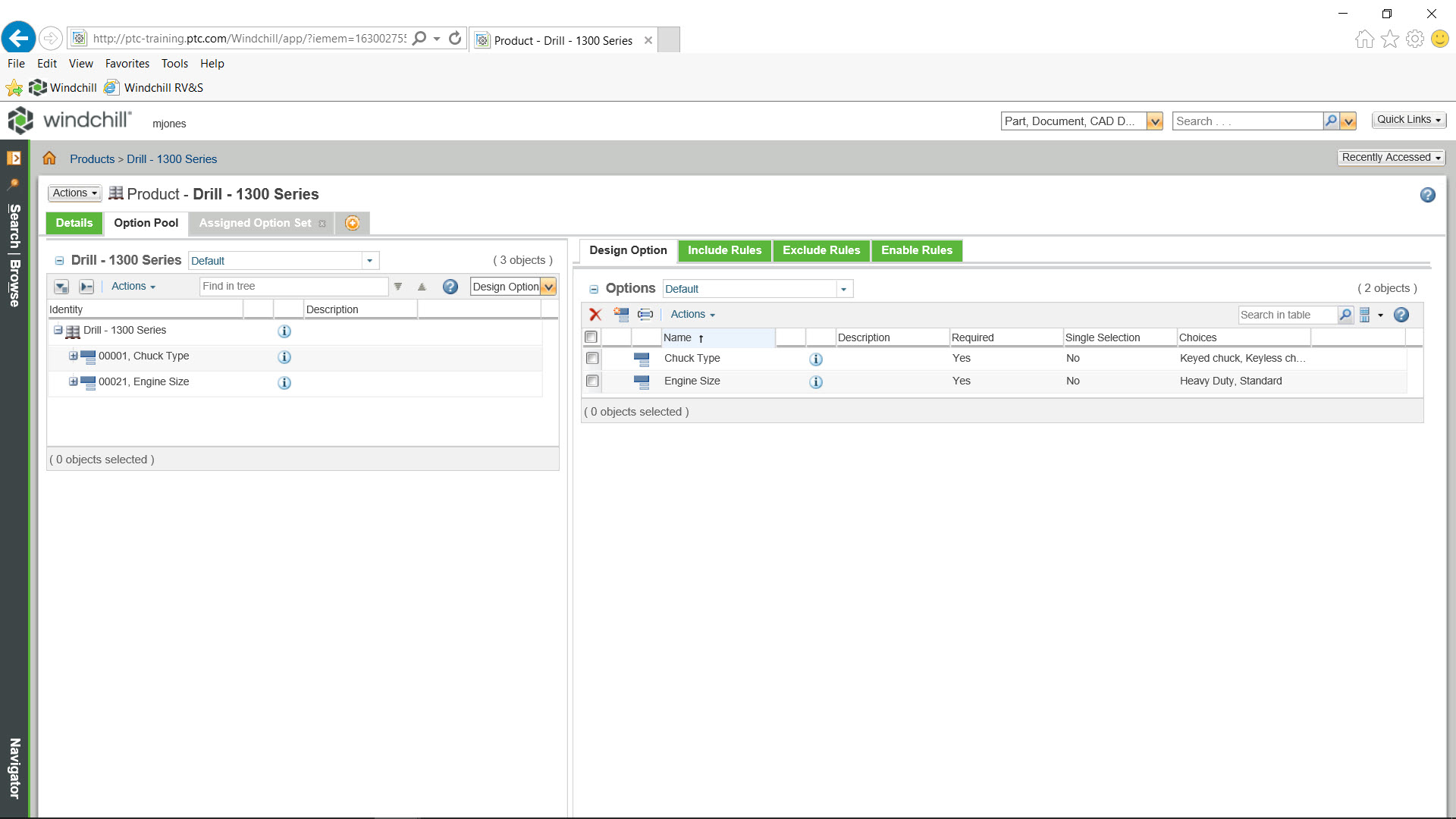The width and height of the screenshot is (1456, 819).
Task: Click the Products breadcrumb link
Action: [92, 158]
